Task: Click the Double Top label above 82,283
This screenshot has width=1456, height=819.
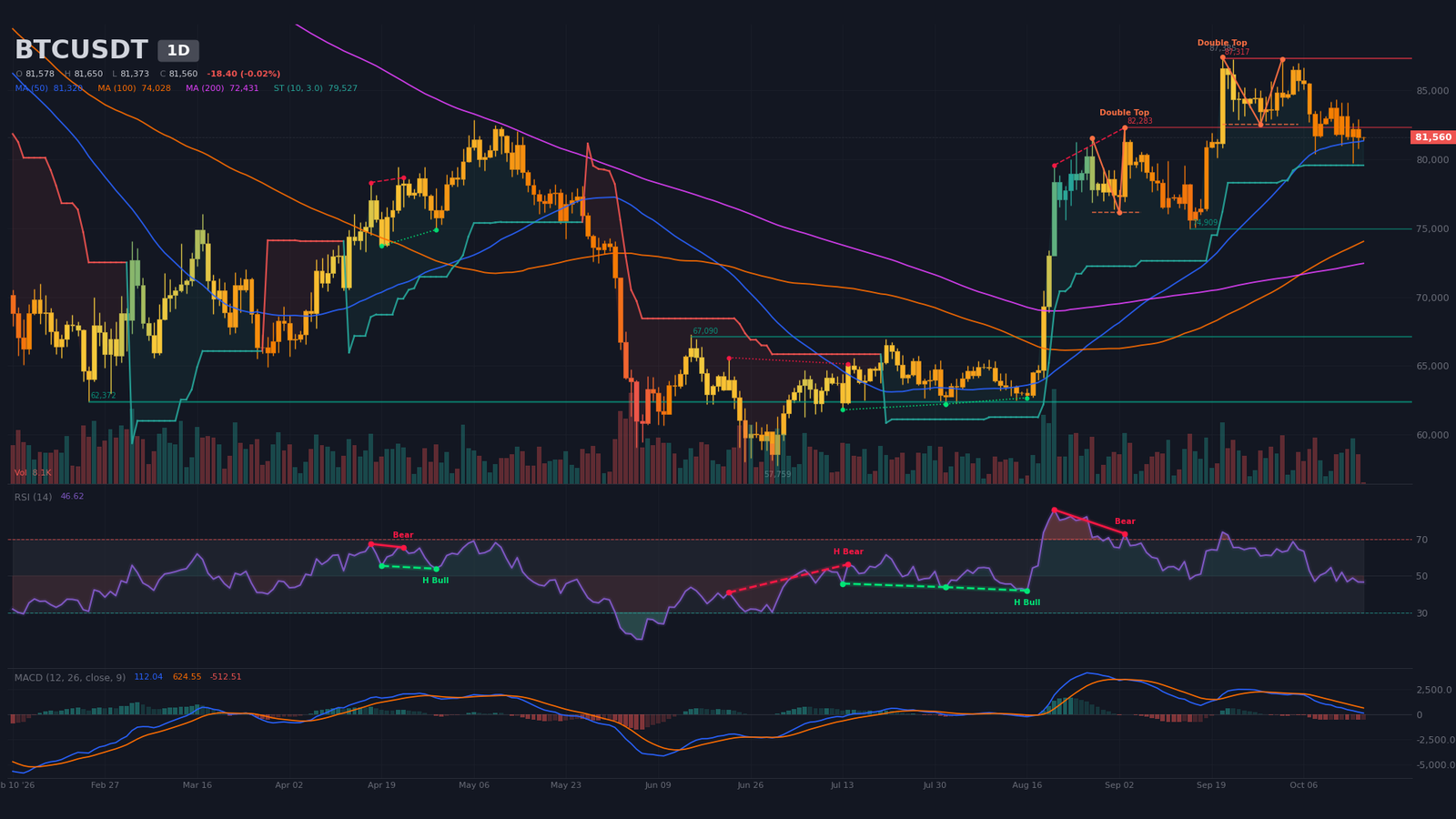Action: pyautogui.click(x=1124, y=113)
